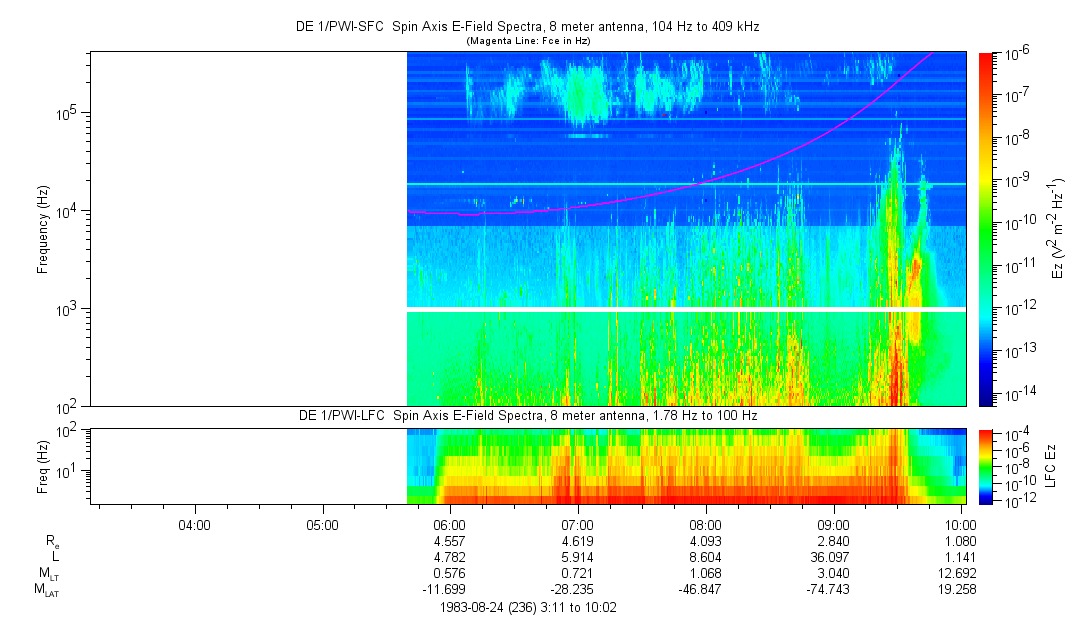Click the main Ez spectral density colorbar
1083x620 pixels.
coord(987,228)
